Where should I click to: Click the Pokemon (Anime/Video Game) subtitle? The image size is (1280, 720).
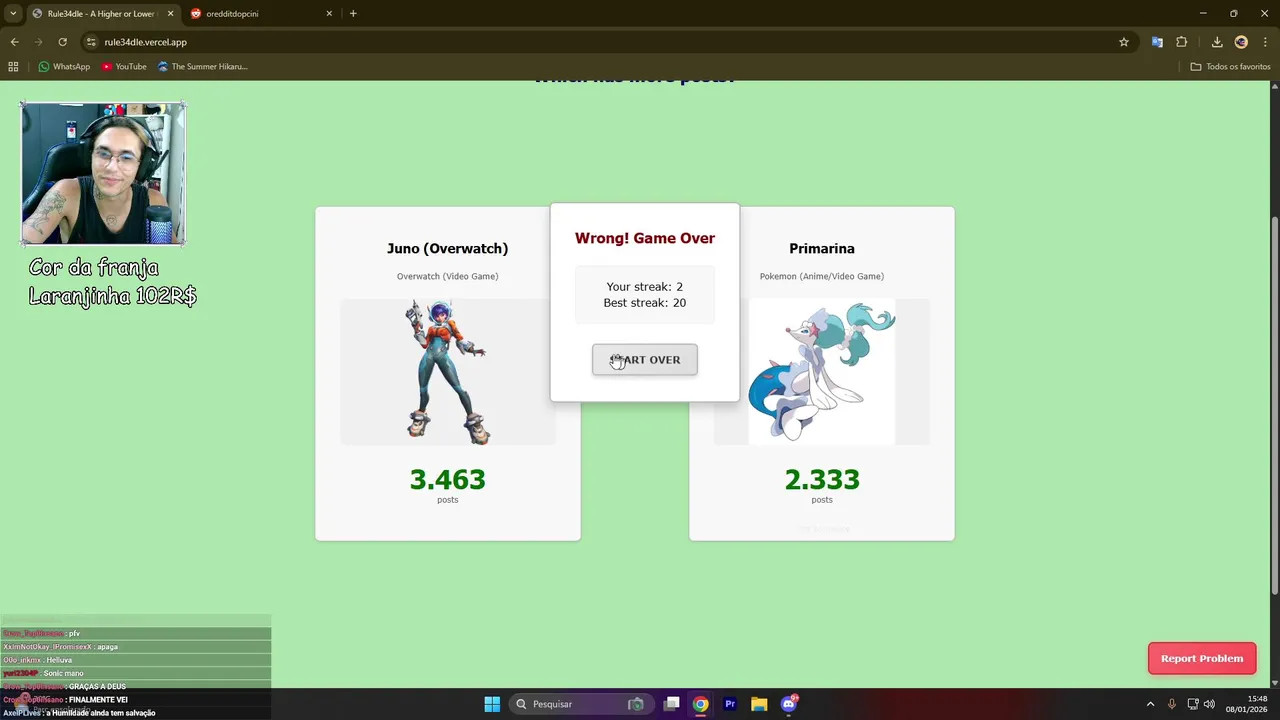(x=822, y=276)
